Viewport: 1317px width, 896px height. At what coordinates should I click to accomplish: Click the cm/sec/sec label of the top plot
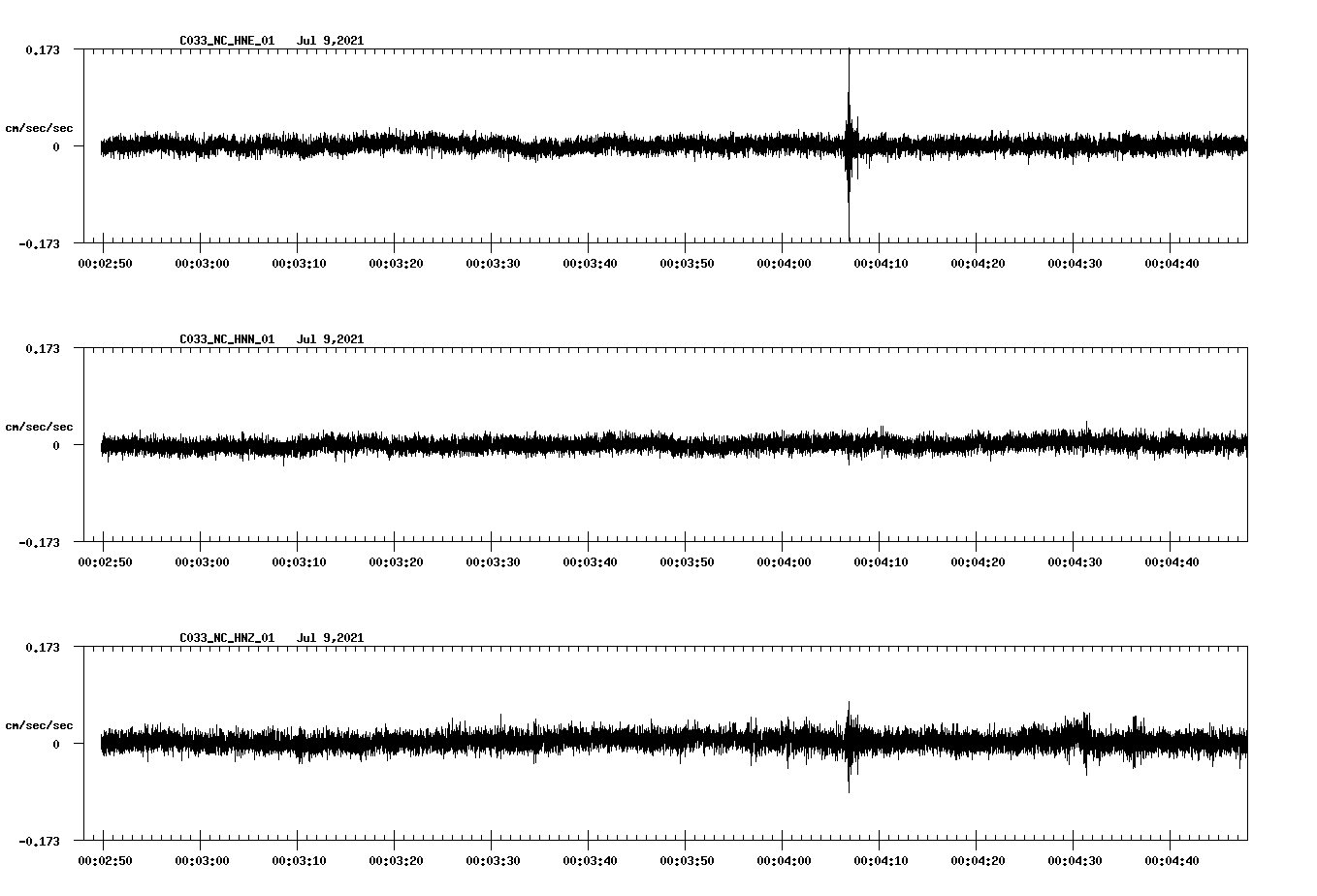pos(39,127)
